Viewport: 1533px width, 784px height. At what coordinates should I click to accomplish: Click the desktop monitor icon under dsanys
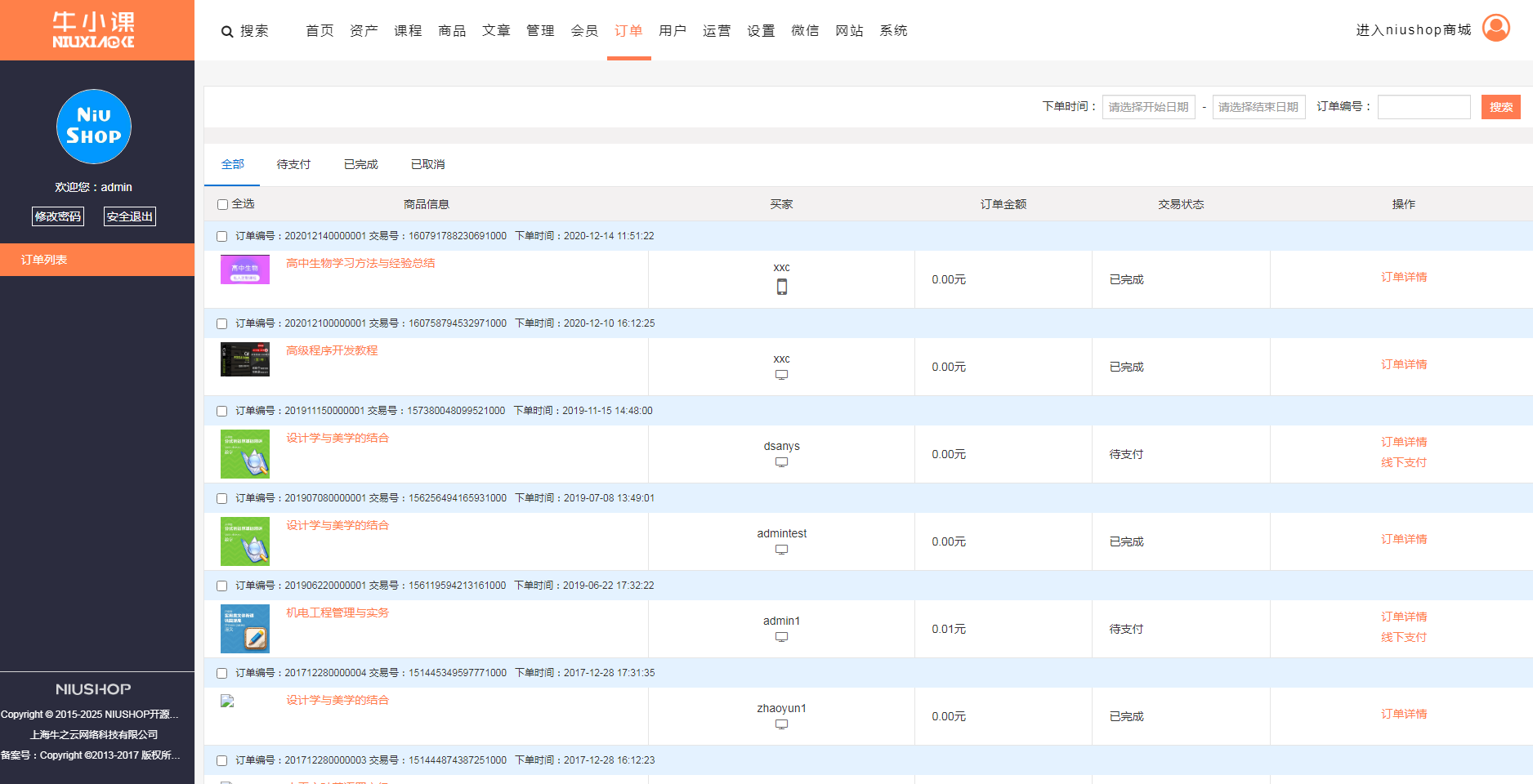click(781, 462)
